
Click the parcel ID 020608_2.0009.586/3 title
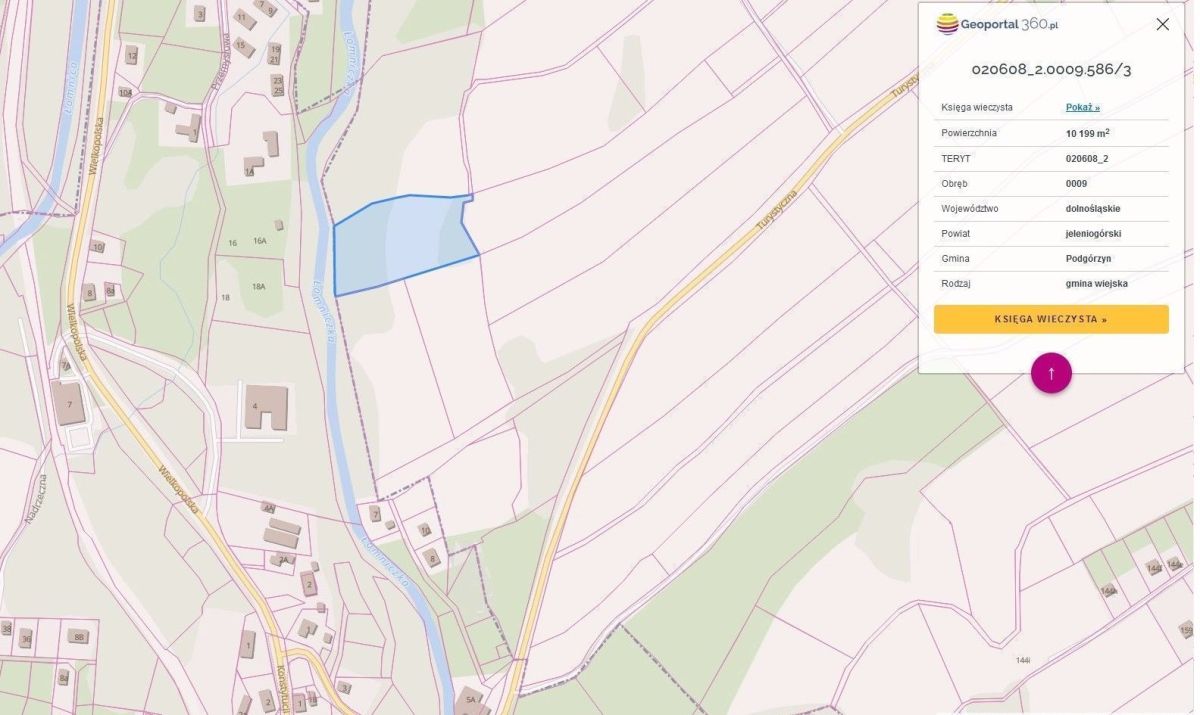[x=1051, y=70]
